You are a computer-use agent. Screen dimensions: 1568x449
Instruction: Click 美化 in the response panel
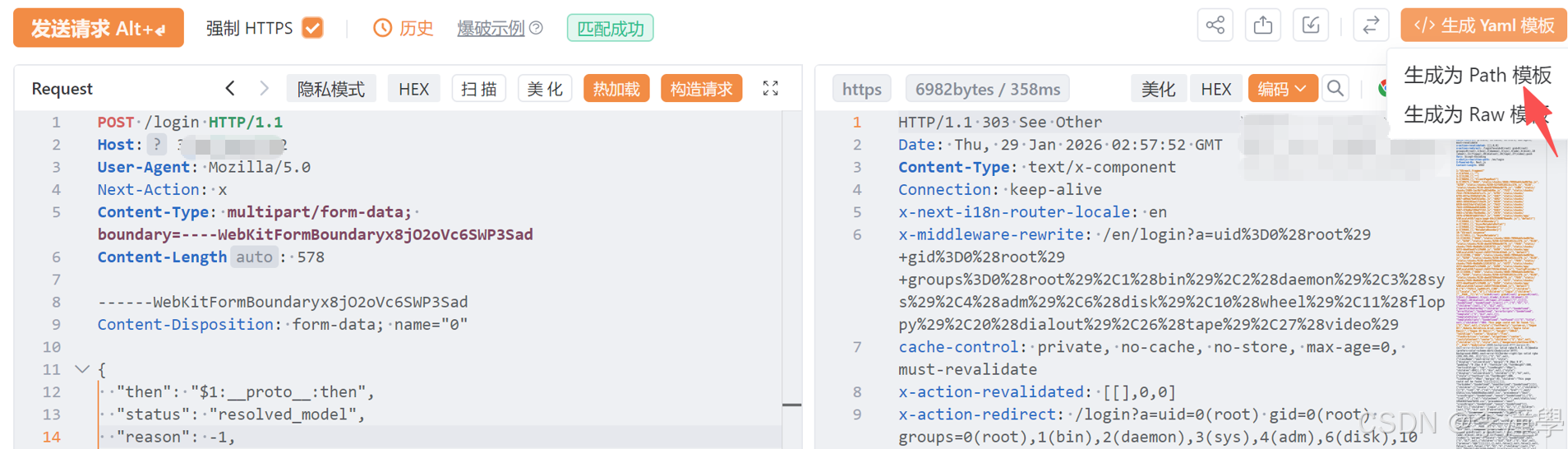(x=1159, y=89)
